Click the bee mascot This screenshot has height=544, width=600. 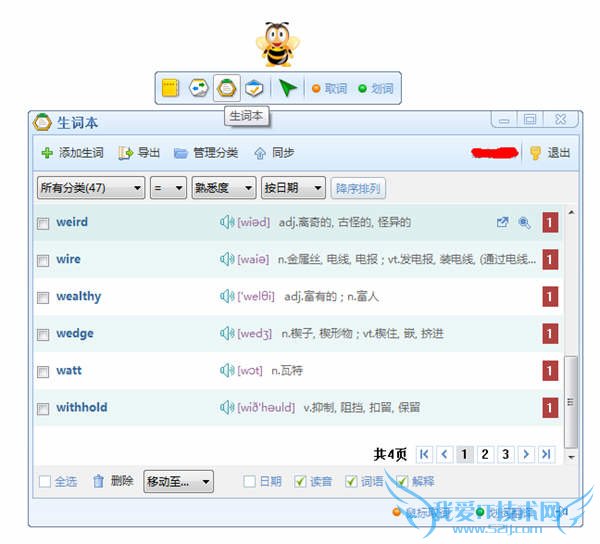point(277,44)
